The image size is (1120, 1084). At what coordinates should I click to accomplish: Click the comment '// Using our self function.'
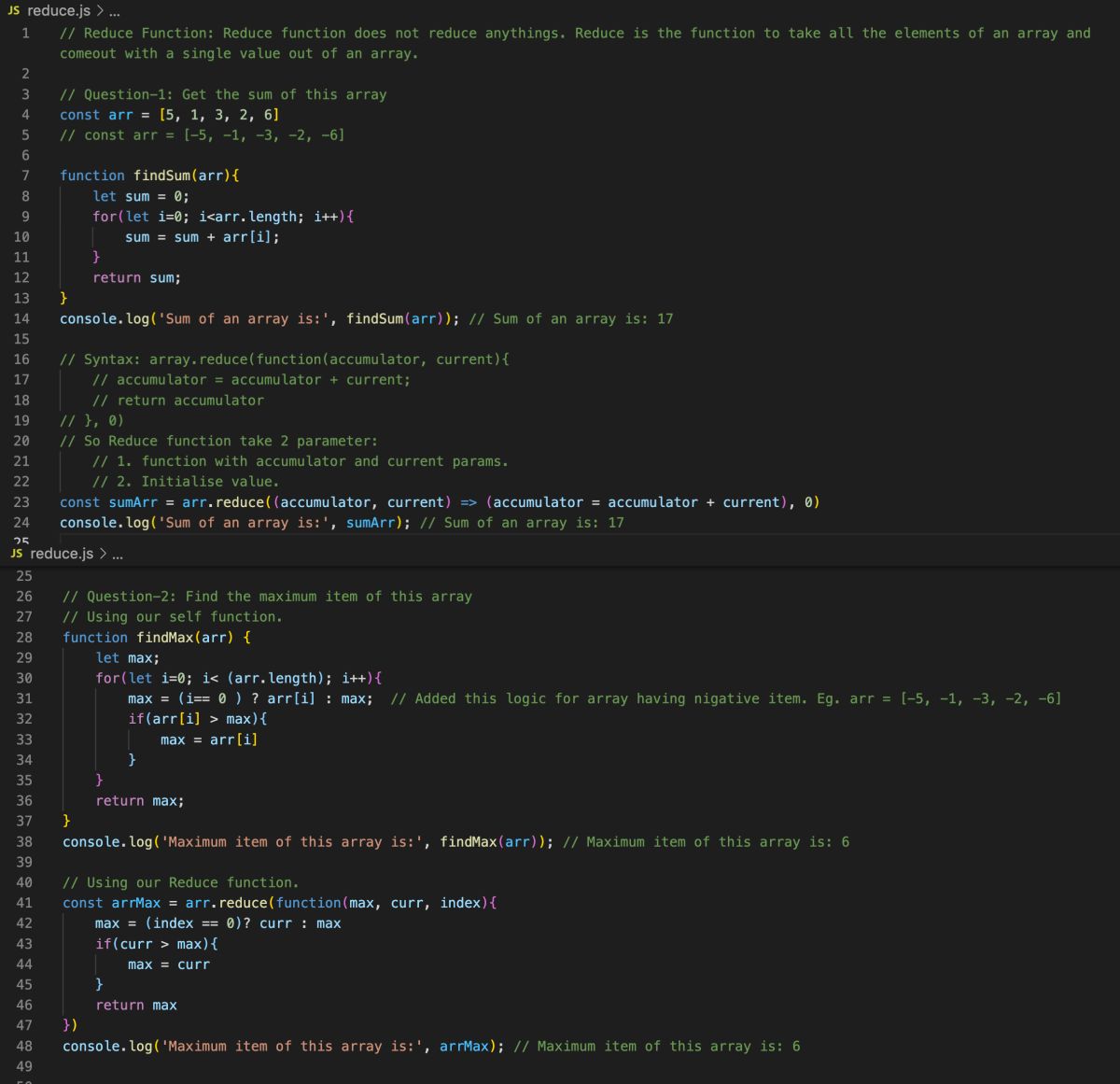pos(173,617)
